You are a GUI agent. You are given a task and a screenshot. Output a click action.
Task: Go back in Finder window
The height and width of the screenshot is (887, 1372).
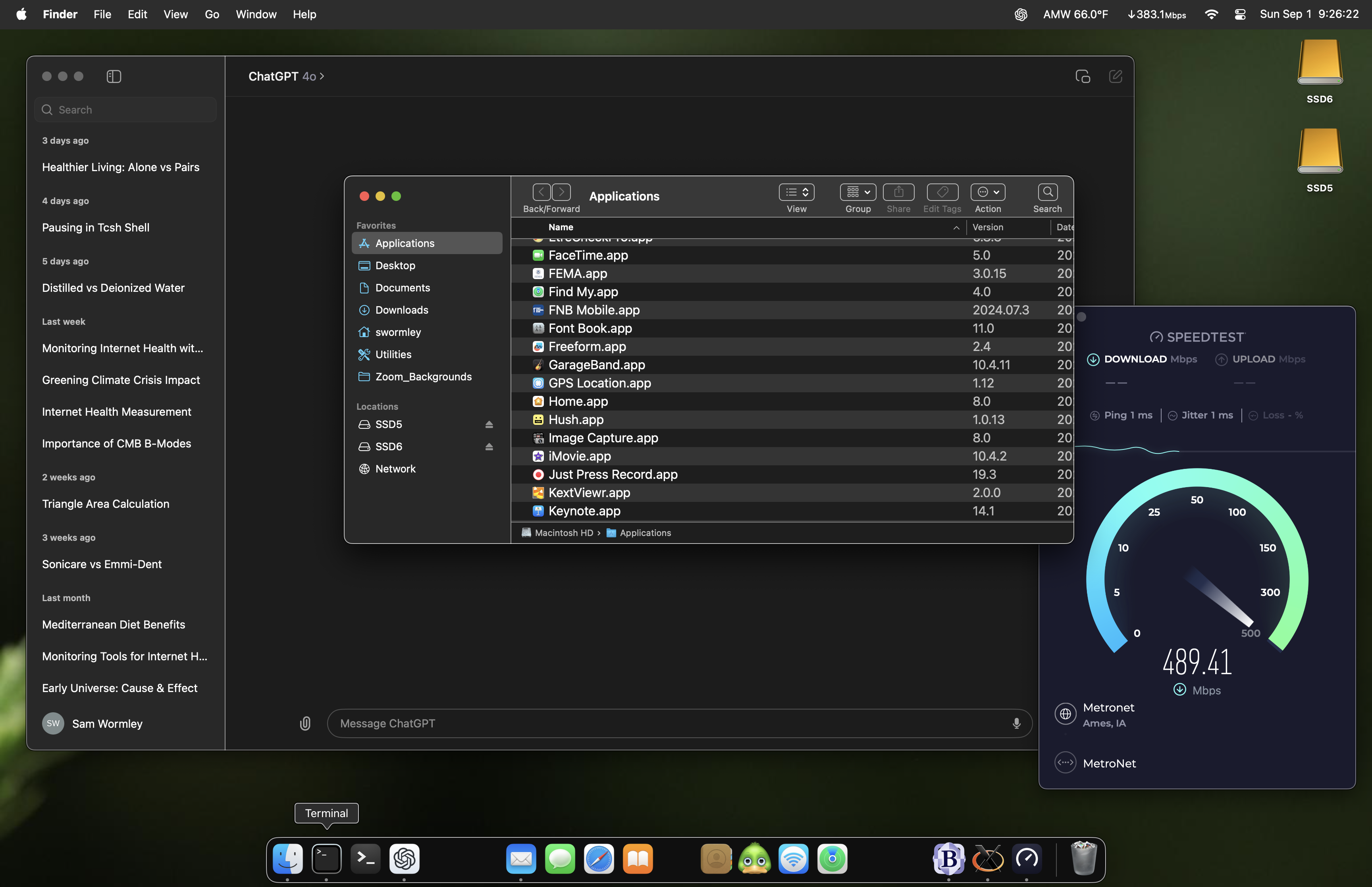[x=541, y=192]
